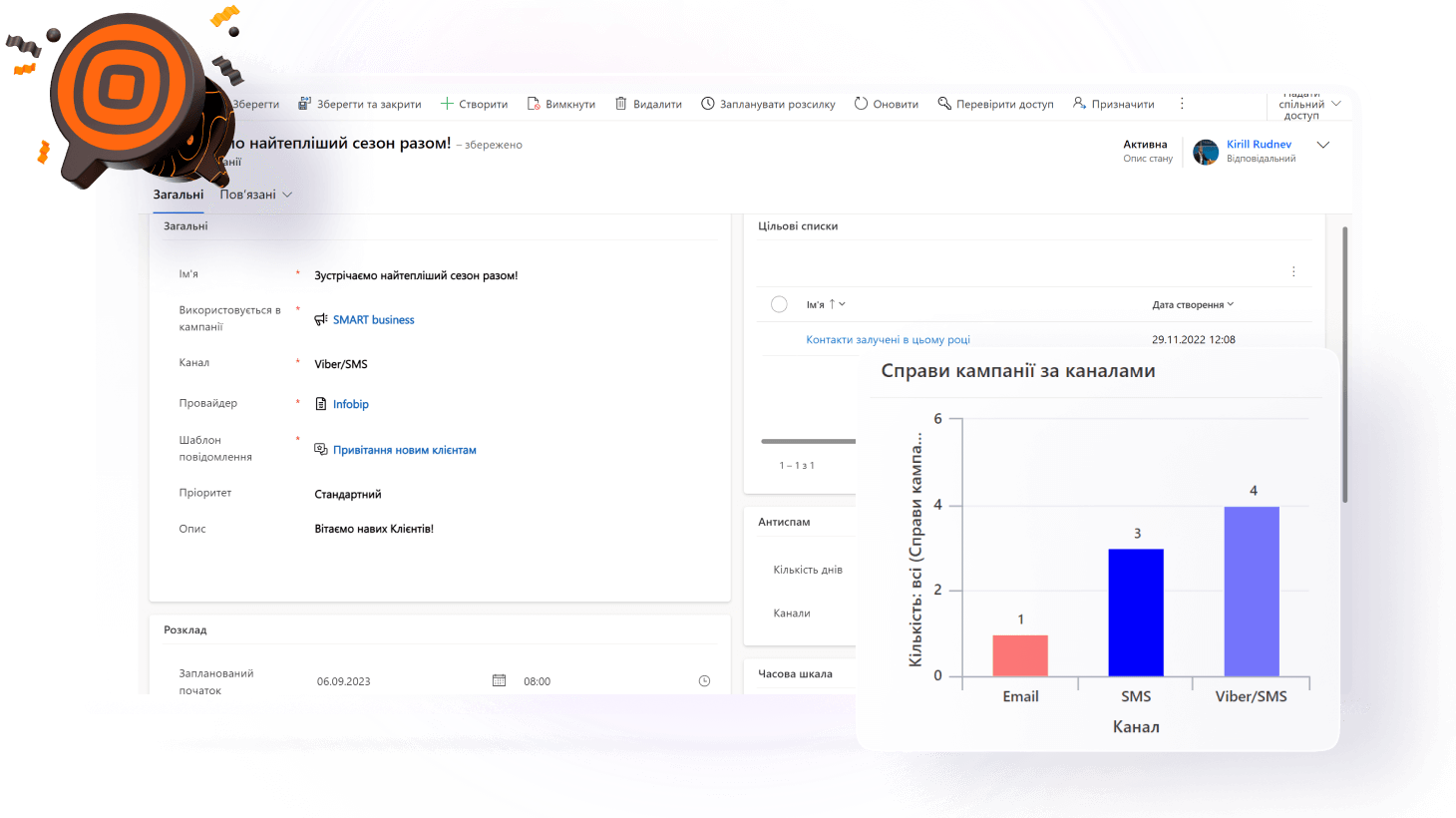This screenshot has height=818, width=1456.
Task: Click the Delete trash icon
Action: coord(620,104)
